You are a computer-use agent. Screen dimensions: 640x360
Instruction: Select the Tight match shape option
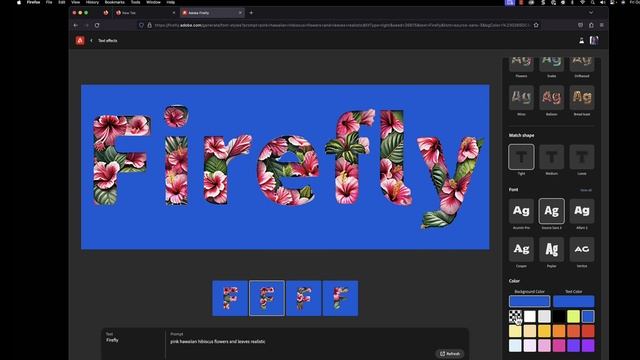[521, 157]
